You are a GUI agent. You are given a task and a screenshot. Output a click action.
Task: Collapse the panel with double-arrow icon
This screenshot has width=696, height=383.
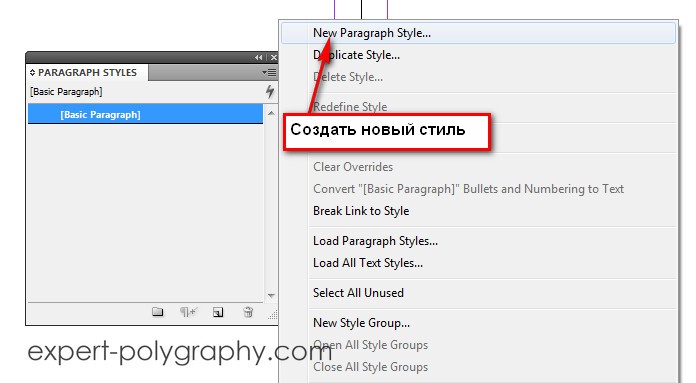pyautogui.click(x=258, y=58)
